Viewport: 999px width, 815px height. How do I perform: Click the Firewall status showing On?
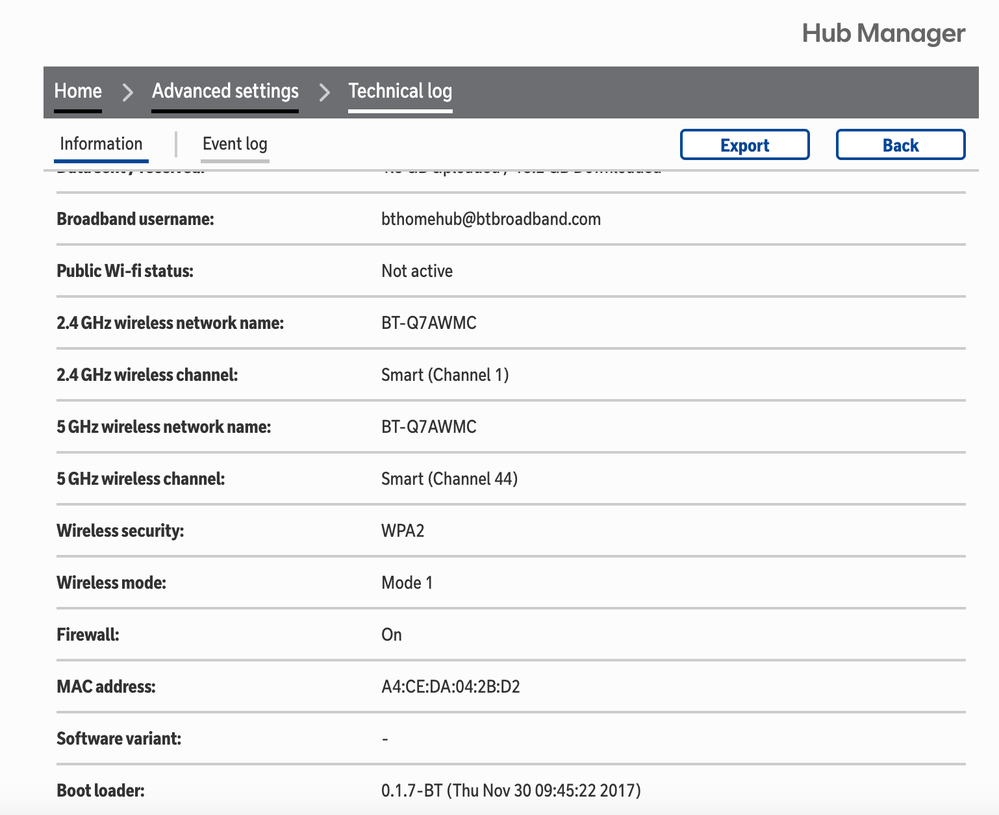point(390,634)
